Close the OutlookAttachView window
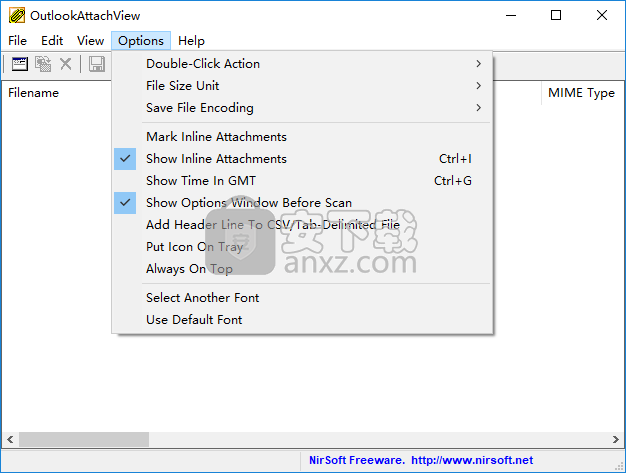This screenshot has height=473, width=626. click(x=602, y=16)
